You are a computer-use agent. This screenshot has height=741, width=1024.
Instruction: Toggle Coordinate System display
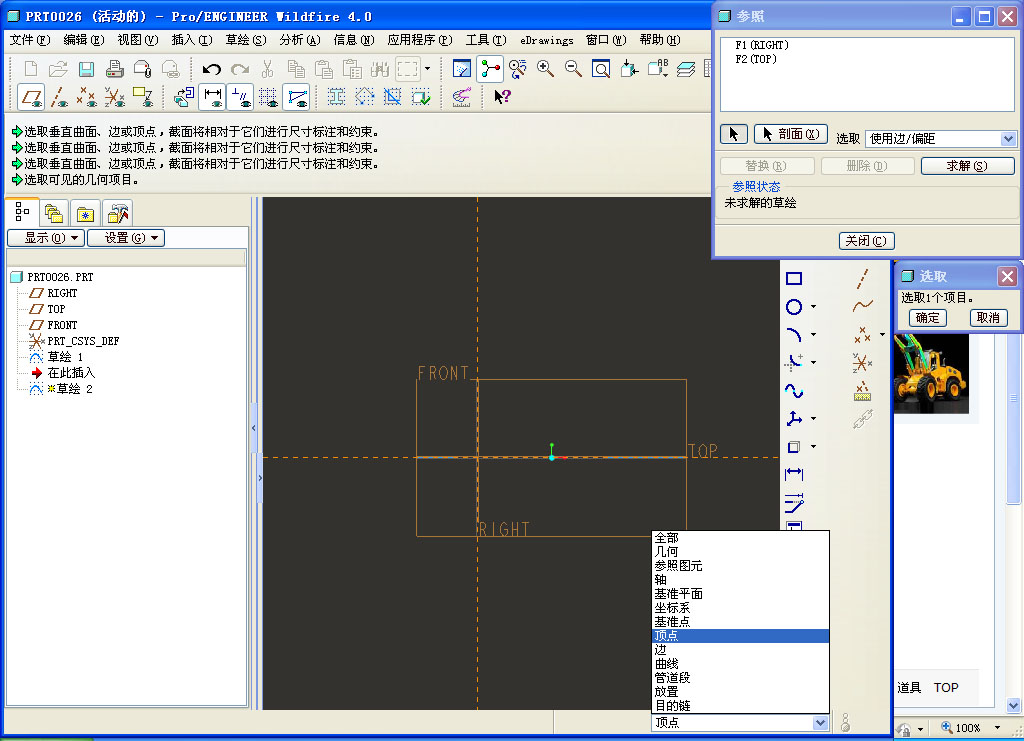click(114, 97)
